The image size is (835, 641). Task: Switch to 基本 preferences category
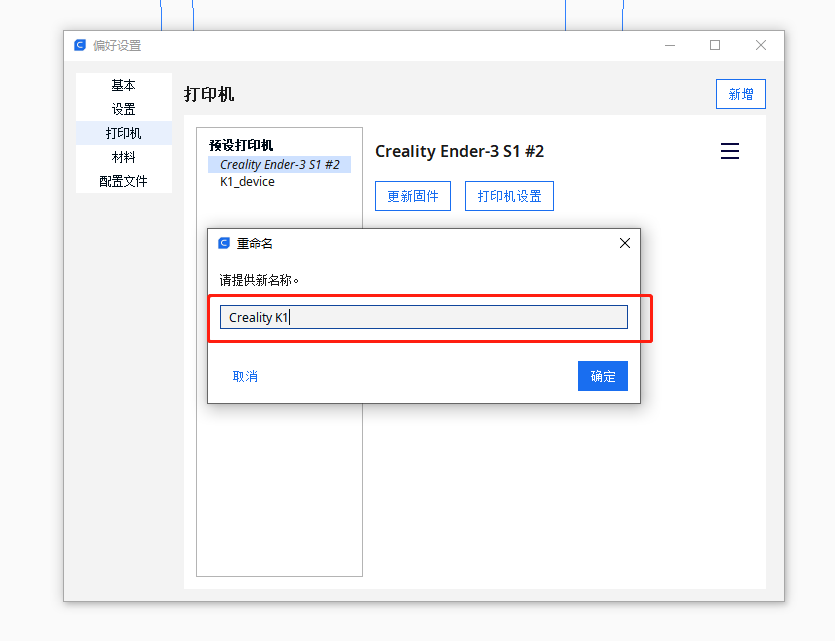(x=124, y=85)
